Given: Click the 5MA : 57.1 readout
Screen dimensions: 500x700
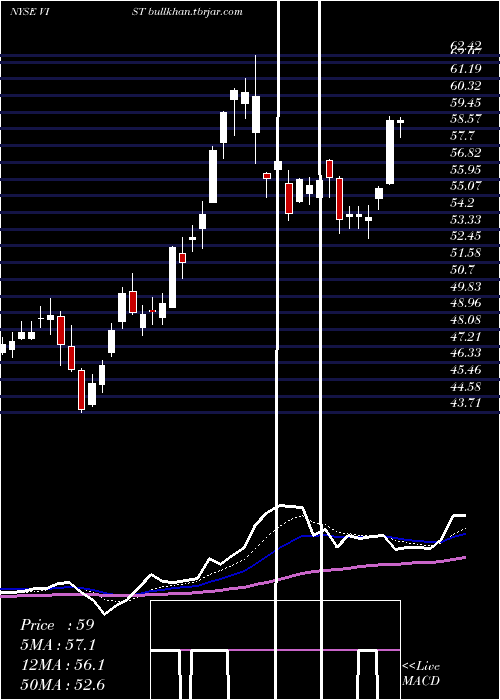Looking at the screenshot, I should click(x=58, y=645).
